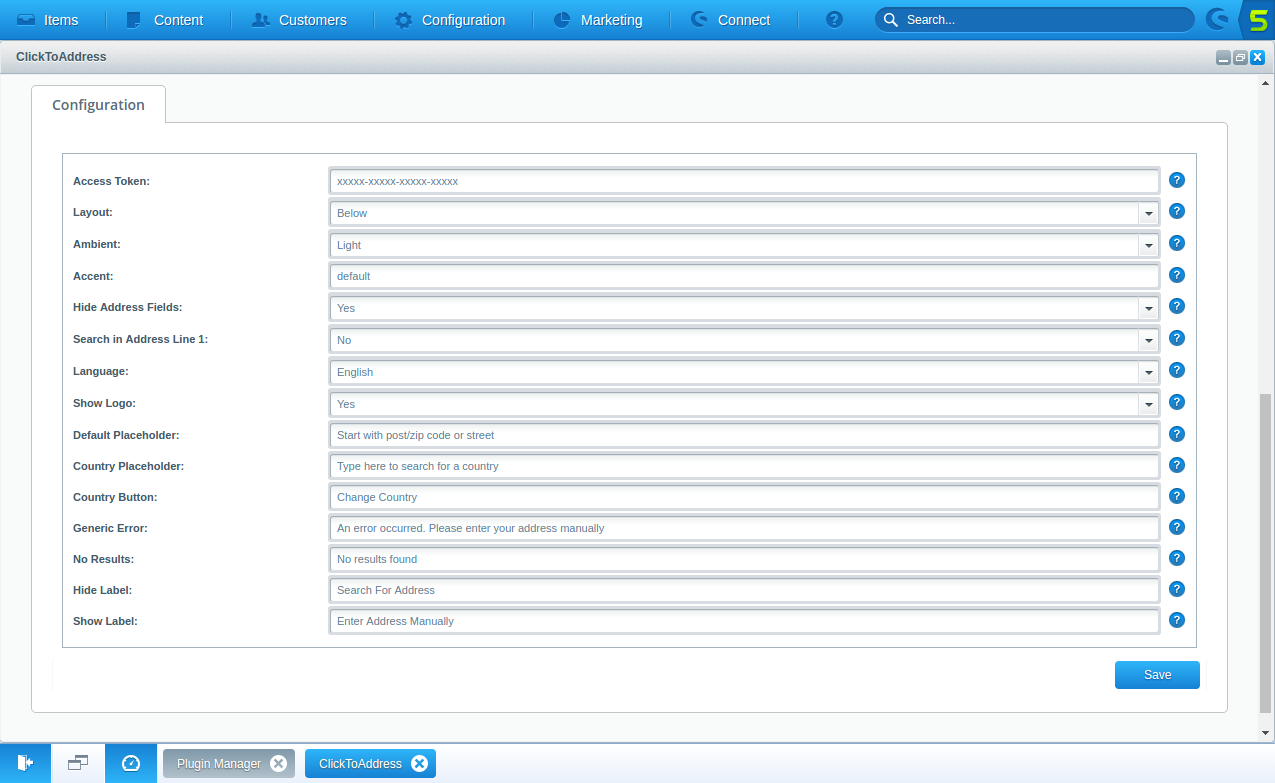Click the logout icon in bottom taskbar
The height and width of the screenshot is (783, 1275).
click(x=26, y=763)
